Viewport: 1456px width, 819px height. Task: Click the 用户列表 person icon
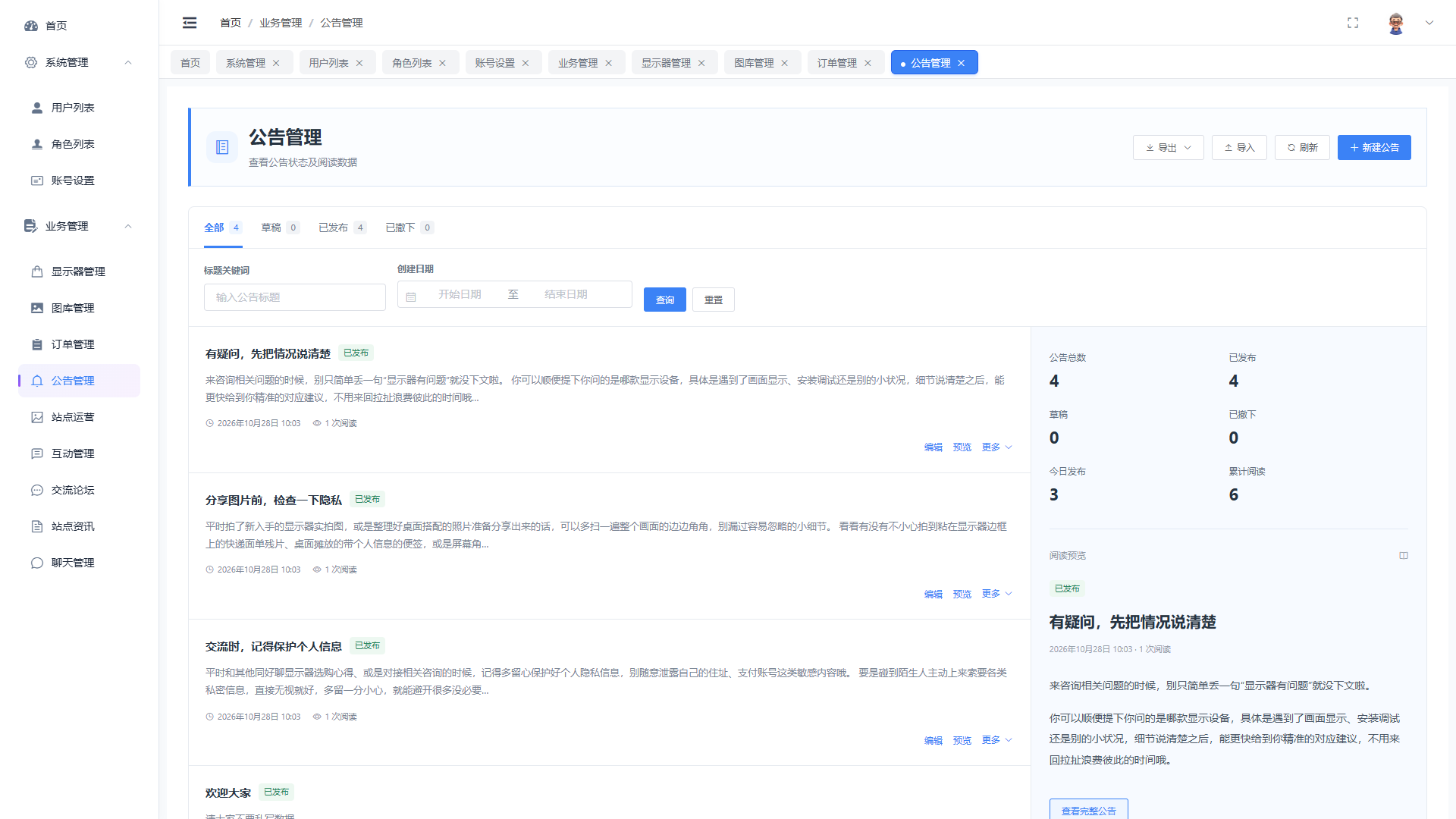37,108
